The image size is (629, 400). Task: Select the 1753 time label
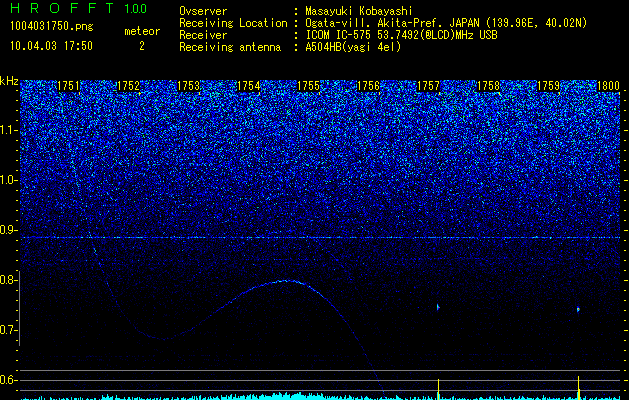pos(188,86)
